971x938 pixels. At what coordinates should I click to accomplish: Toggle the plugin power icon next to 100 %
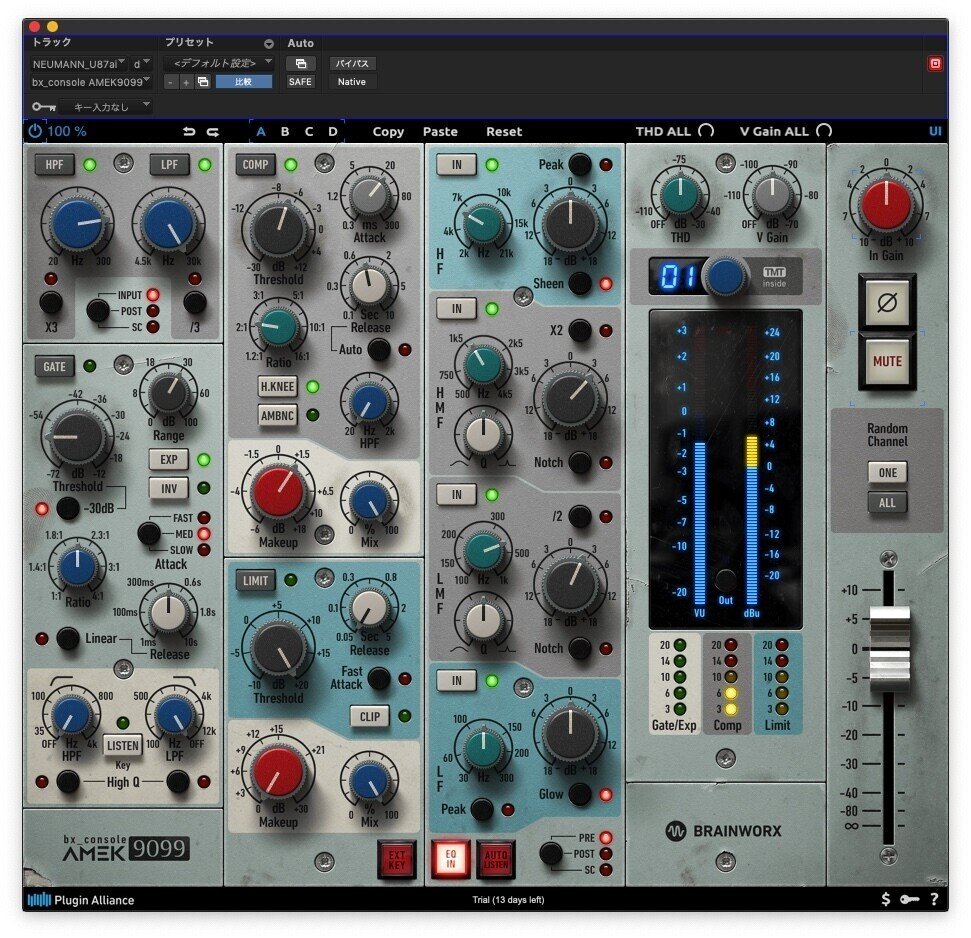tap(35, 131)
